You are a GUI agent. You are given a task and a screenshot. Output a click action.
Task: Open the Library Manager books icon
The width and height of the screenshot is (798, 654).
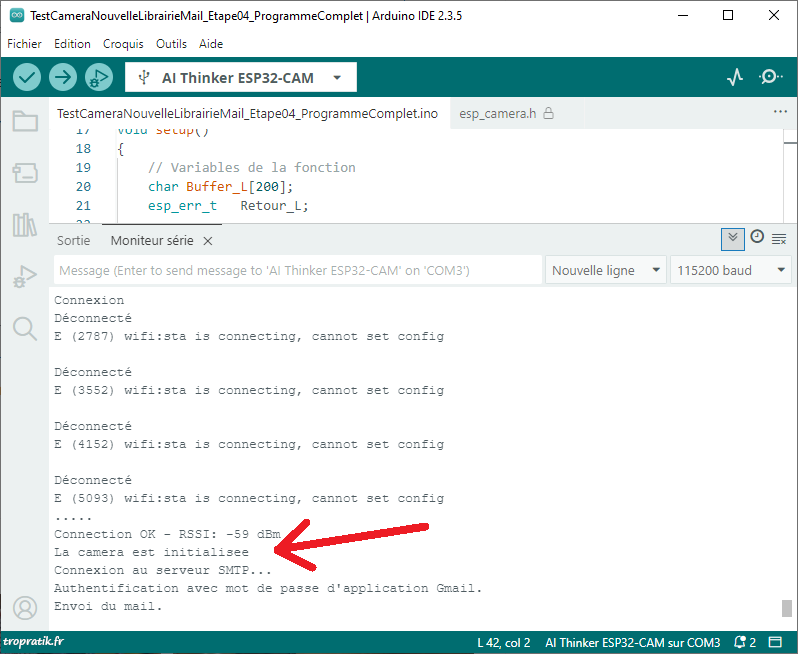tap(25, 225)
